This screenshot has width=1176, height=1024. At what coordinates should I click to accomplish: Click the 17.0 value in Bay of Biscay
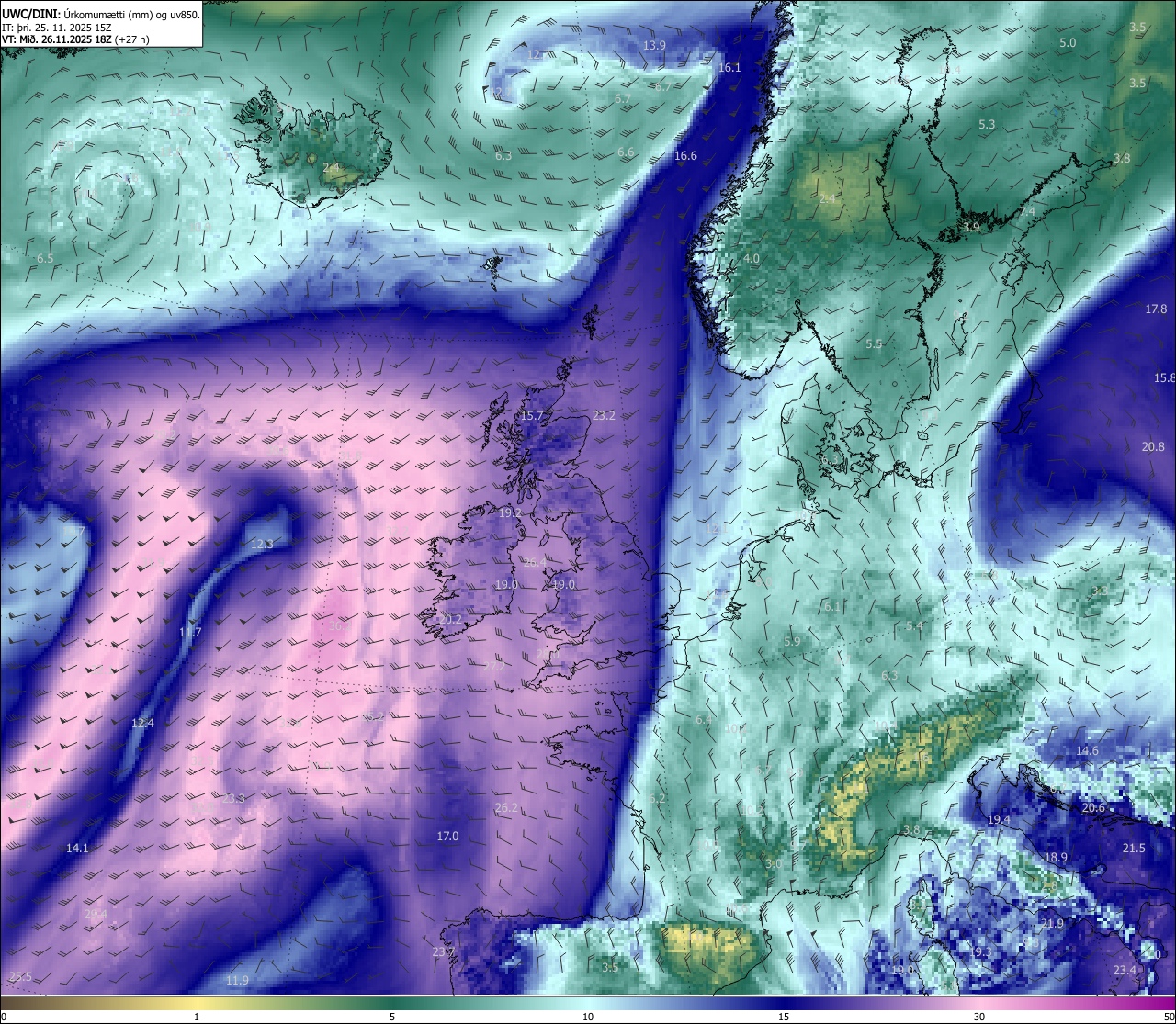tap(447, 837)
